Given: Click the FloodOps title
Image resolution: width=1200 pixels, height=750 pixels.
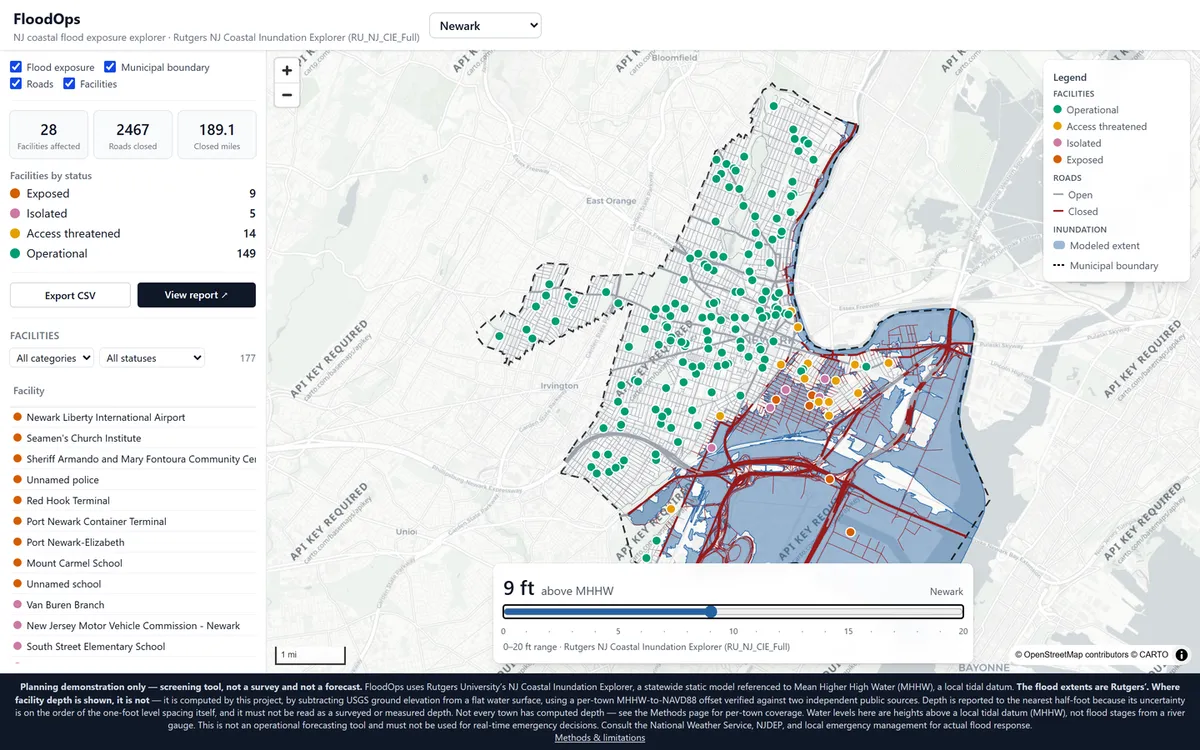Looking at the screenshot, I should pyautogui.click(x=47, y=19).
